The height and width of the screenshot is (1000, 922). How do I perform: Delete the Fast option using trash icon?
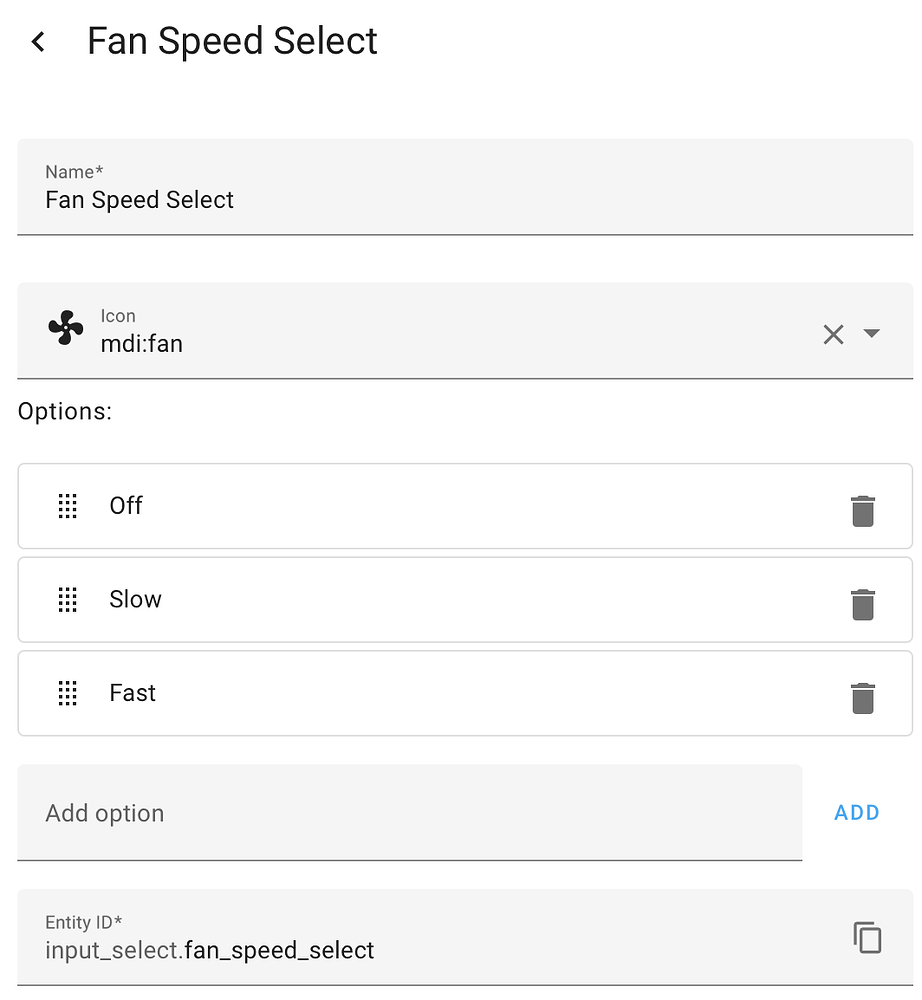point(863,697)
